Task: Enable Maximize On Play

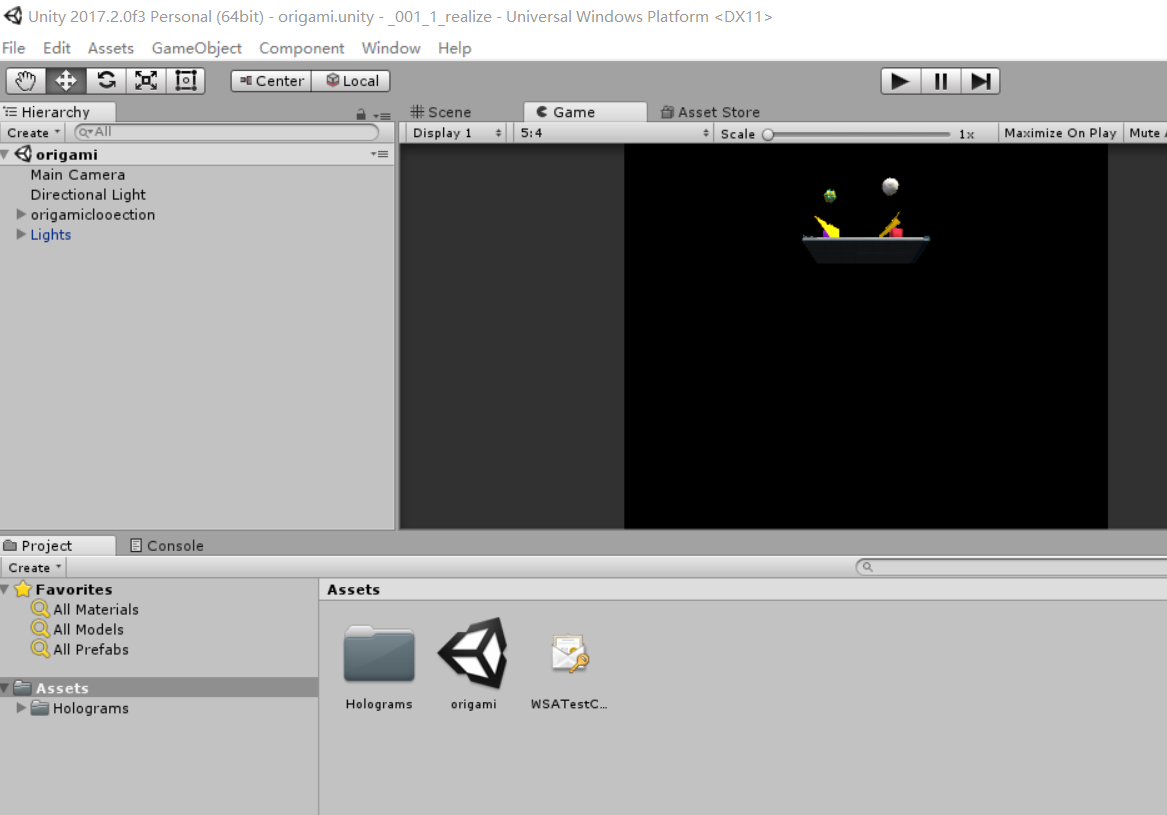Action: [1059, 132]
